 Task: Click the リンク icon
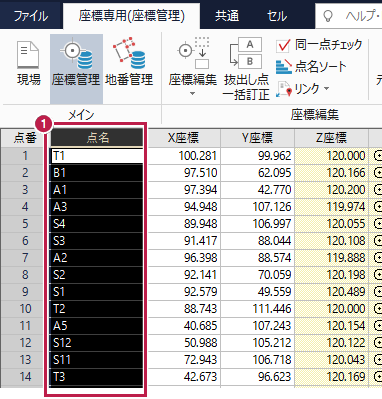(284, 89)
